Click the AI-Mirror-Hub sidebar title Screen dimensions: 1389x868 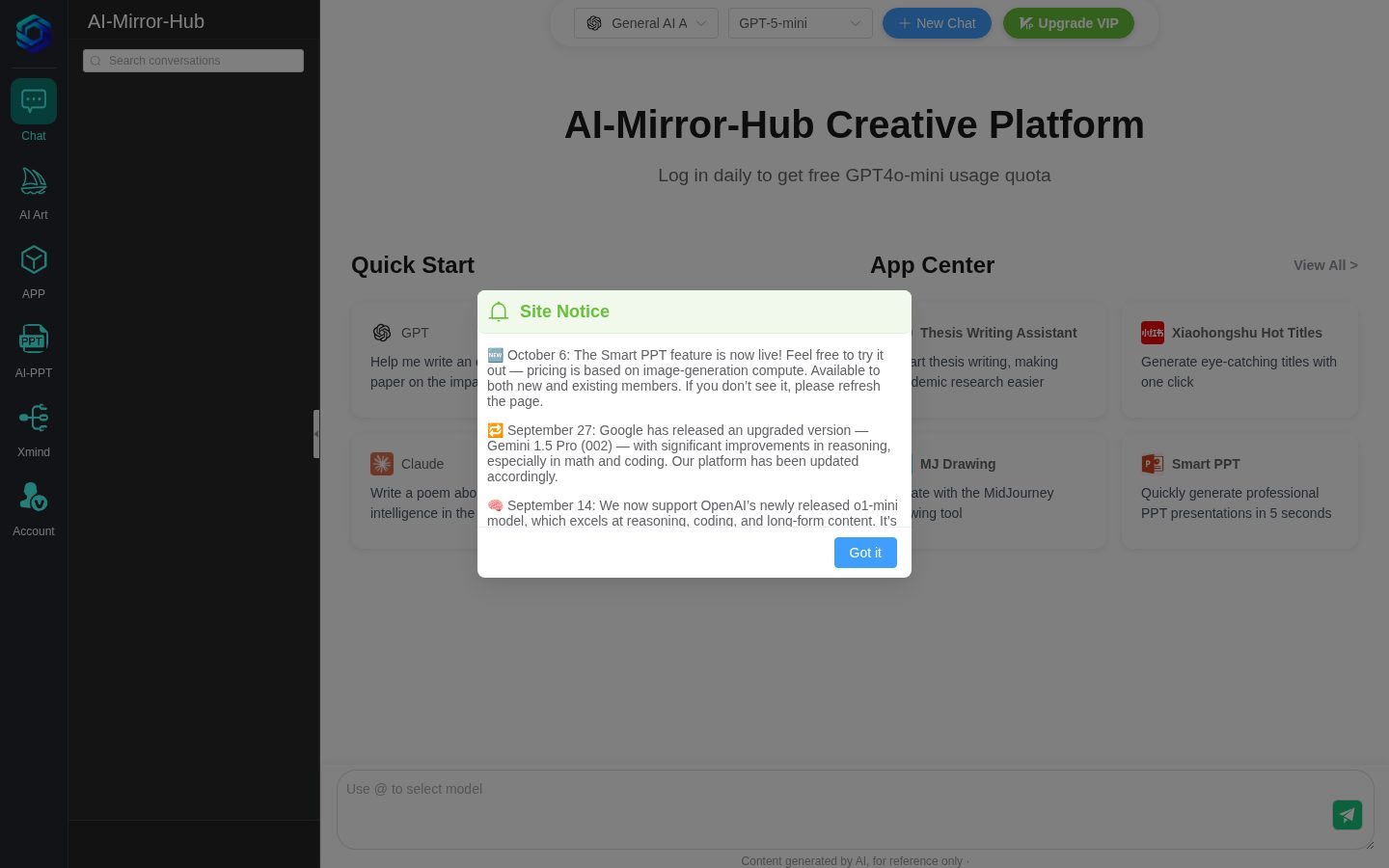pos(146,21)
